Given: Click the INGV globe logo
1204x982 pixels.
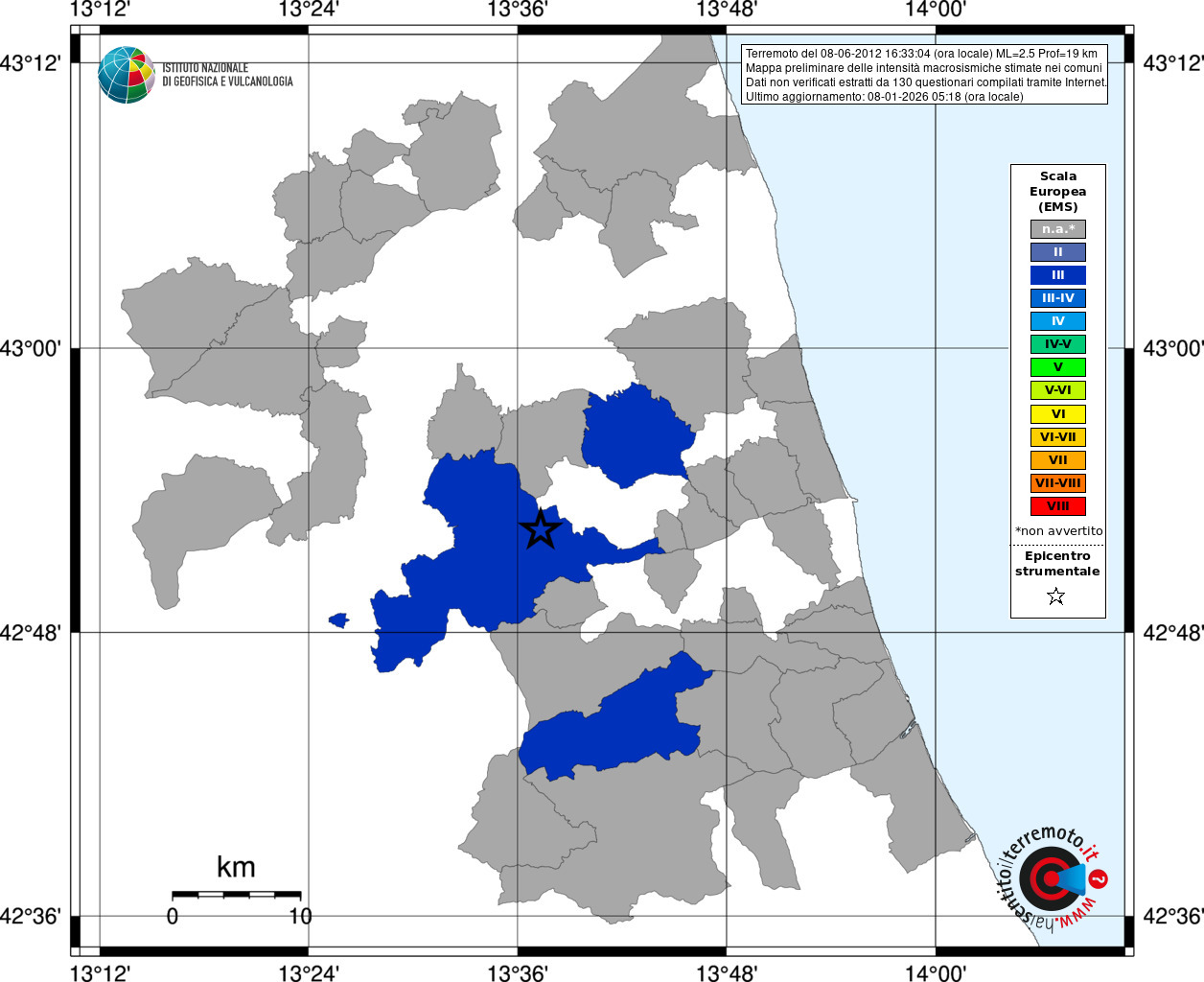Looking at the screenshot, I should click(127, 75).
